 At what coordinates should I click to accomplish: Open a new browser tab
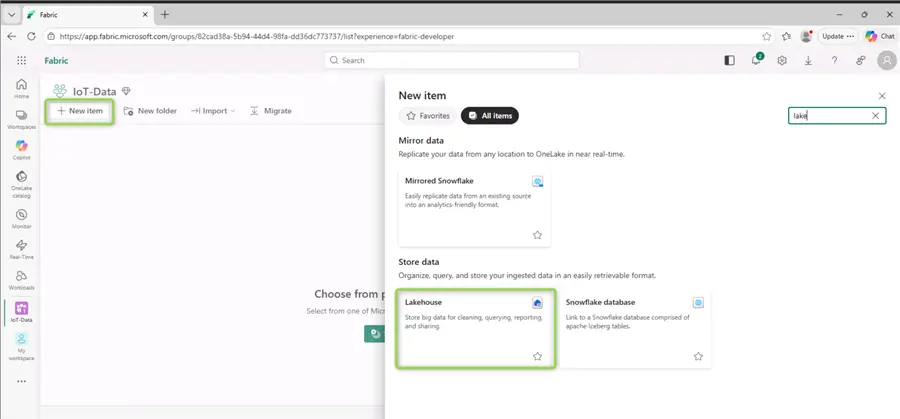point(165,15)
